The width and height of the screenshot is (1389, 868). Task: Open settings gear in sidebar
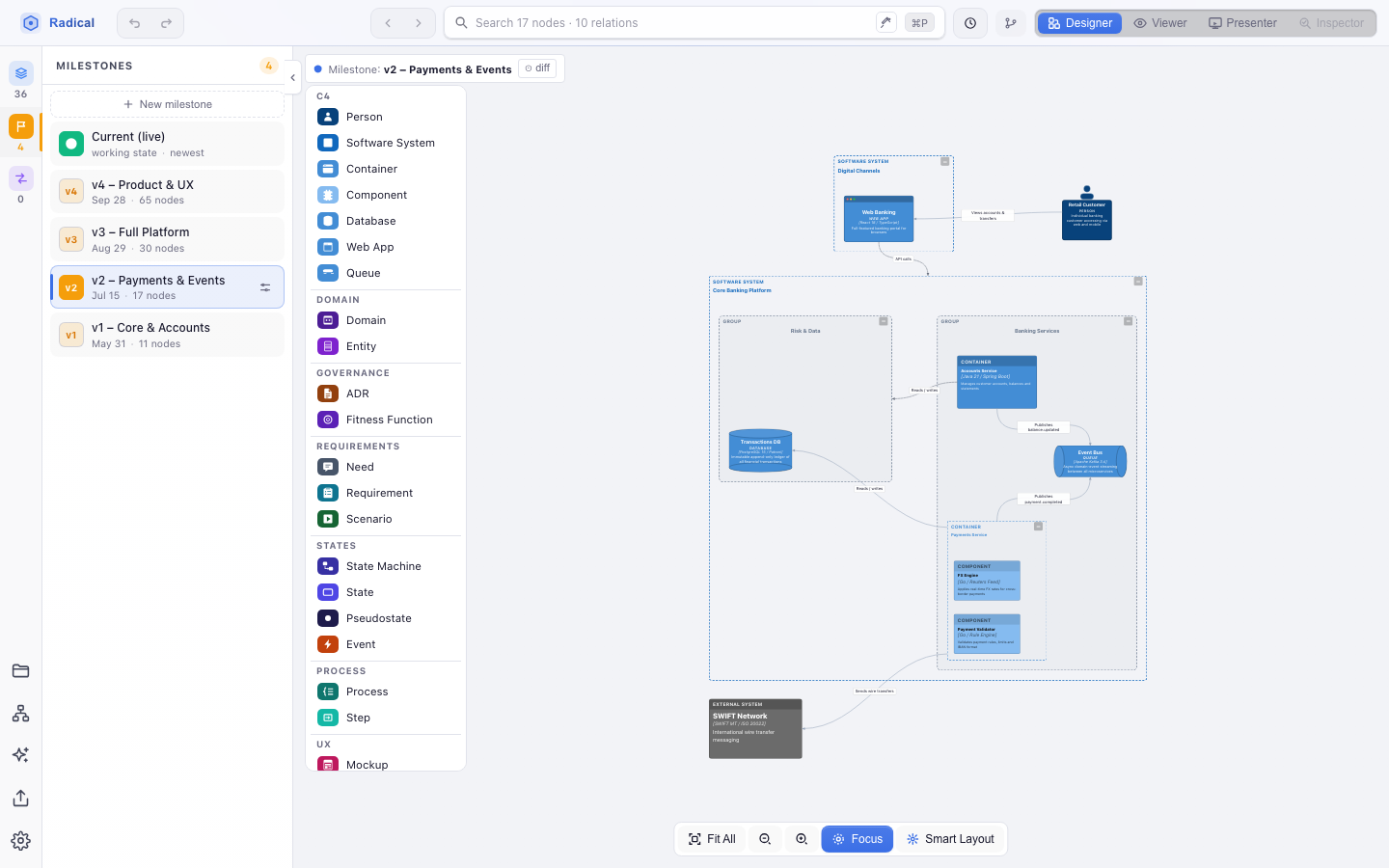[20, 841]
